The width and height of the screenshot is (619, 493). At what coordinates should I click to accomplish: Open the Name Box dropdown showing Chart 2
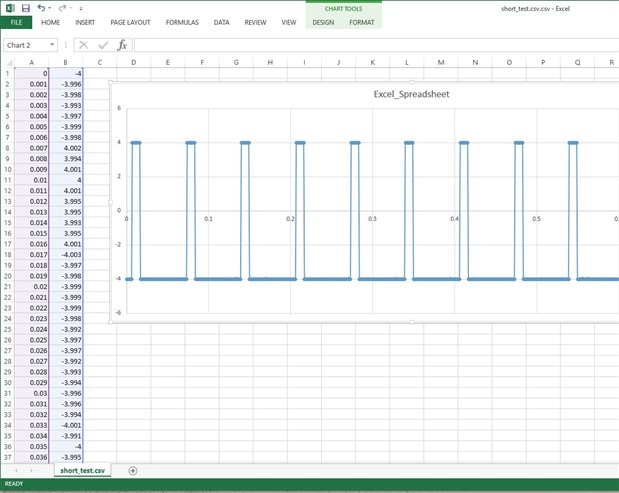pos(52,45)
